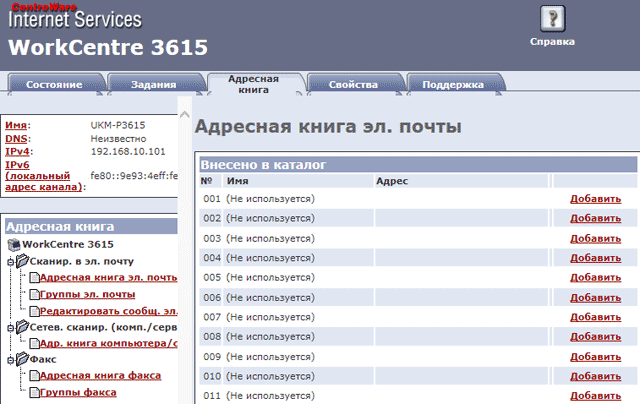
Task: Collapse the Факс tree node
Action: pyautogui.click(x=11, y=360)
